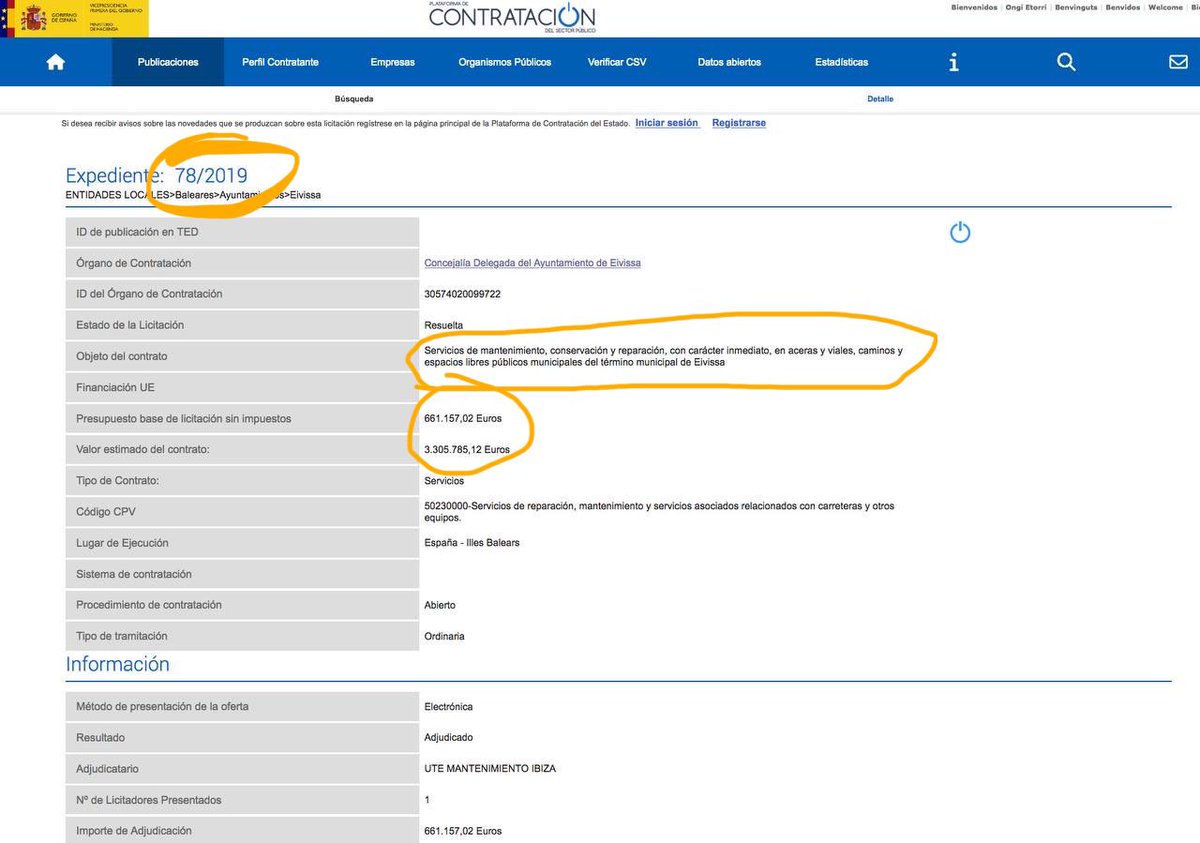Click the Abierto procedure value
The width and height of the screenshot is (1200, 843).
[x=440, y=605]
